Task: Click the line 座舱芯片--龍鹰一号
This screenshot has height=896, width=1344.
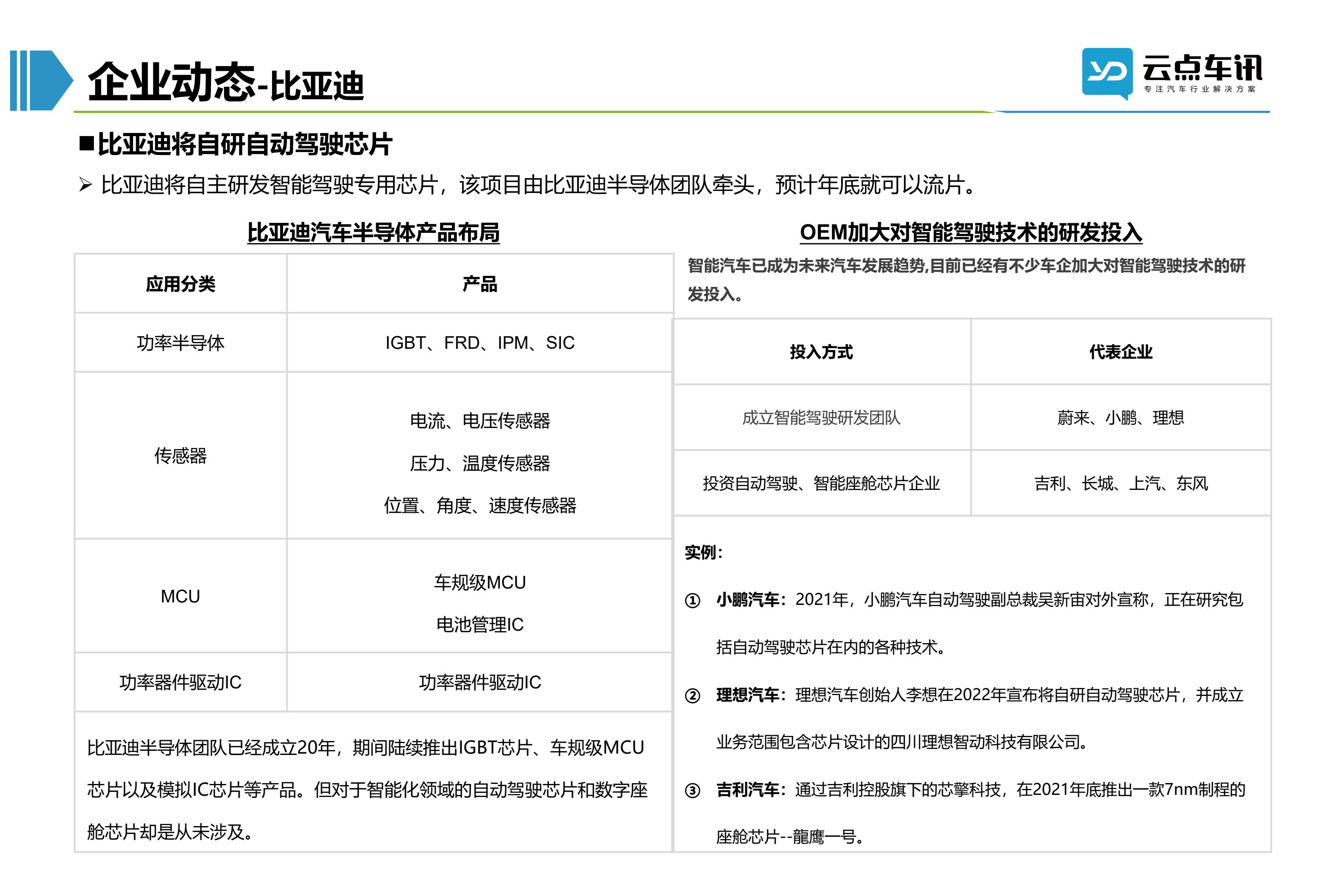Action: (x=790, y=837)
